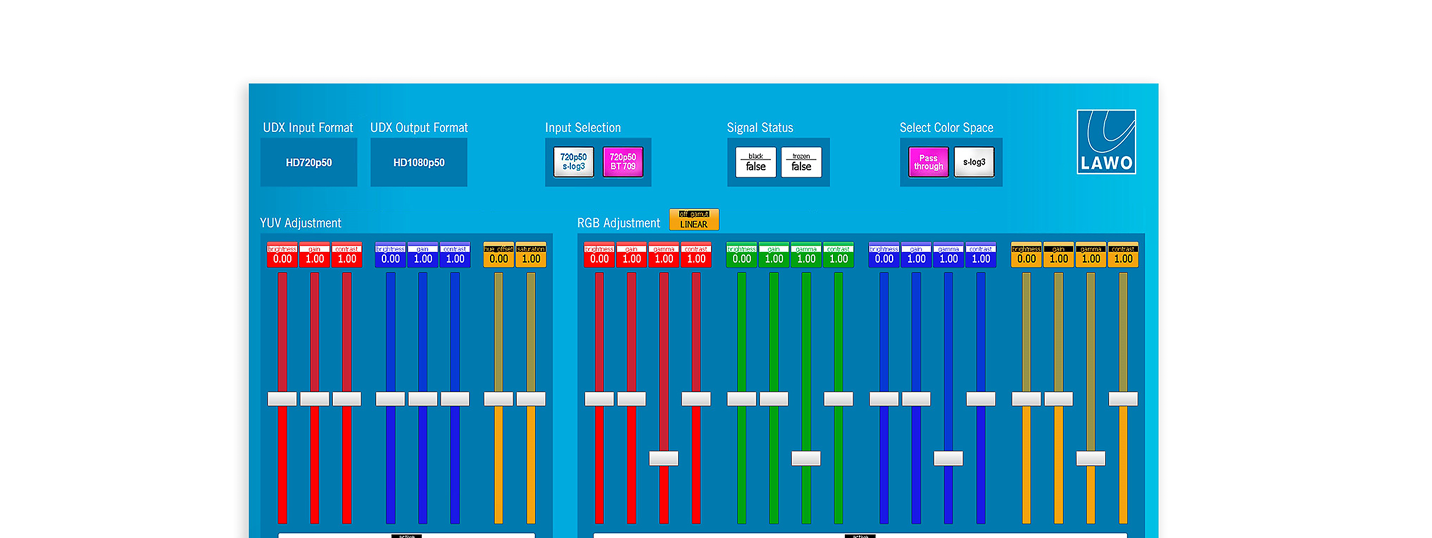Open the UDX Output Format HD1080p50 box
The width and height of the screenshot is (1432, 538).
pyautogui.click(x=418, y=162)
